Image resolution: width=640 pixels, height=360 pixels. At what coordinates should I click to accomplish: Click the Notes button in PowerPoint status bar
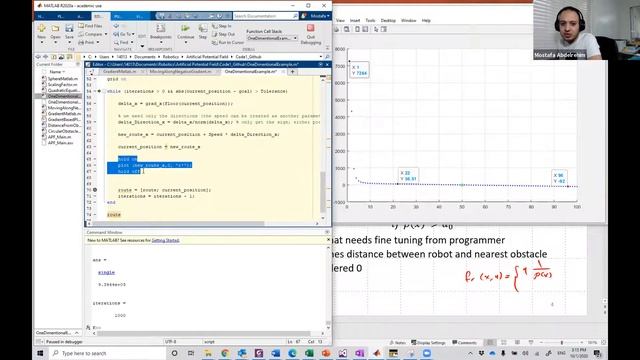(x=397, y=342)
